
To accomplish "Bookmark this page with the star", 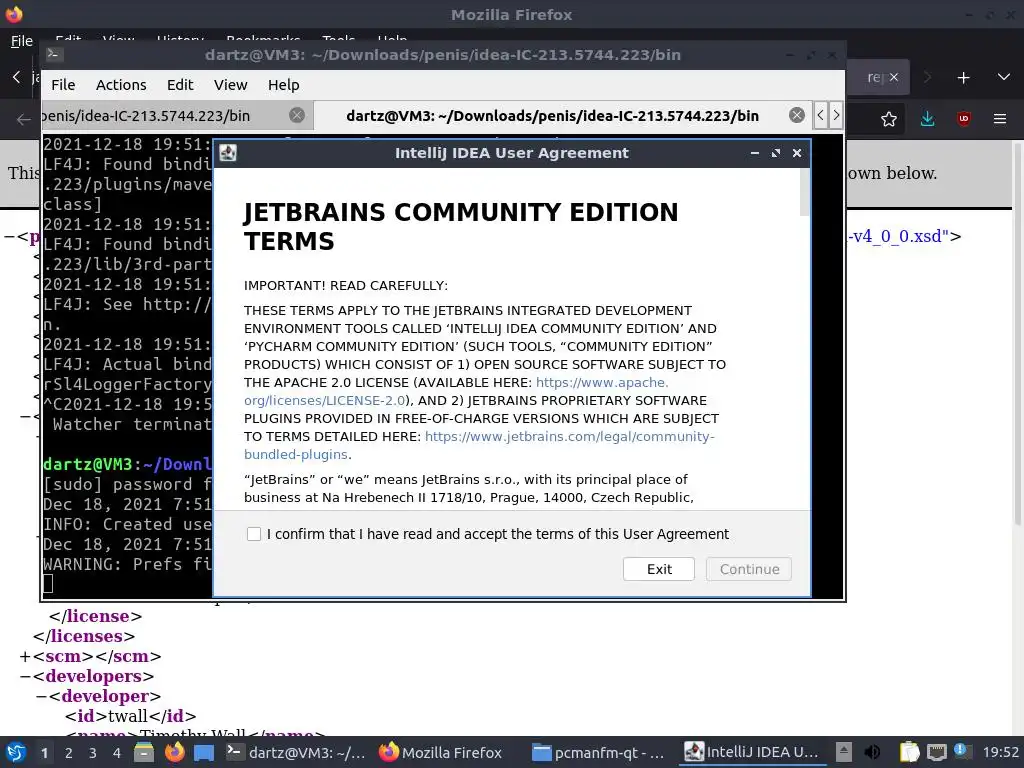I will click(889, 119).
